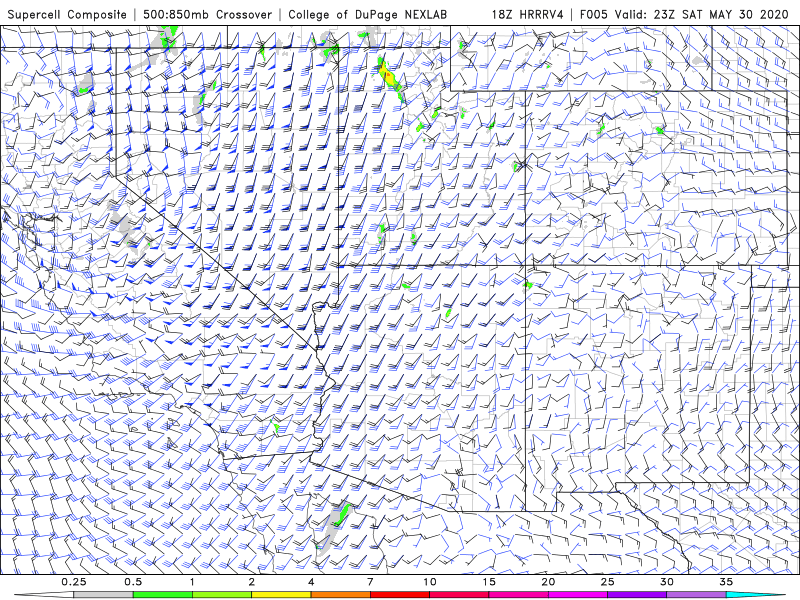Select the purple 25–30 legend swatch
The image size is (800, 600).
637,595
